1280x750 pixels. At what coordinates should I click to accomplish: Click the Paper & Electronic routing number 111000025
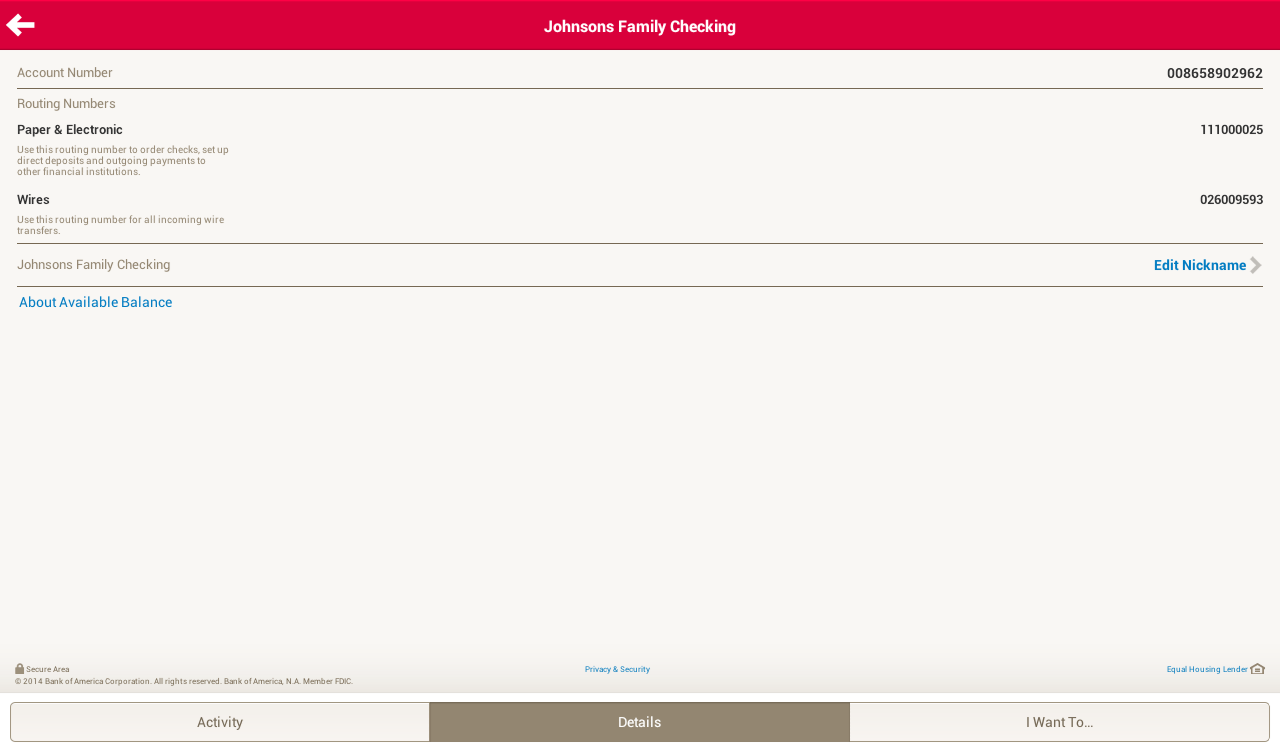click(1231, 130)
